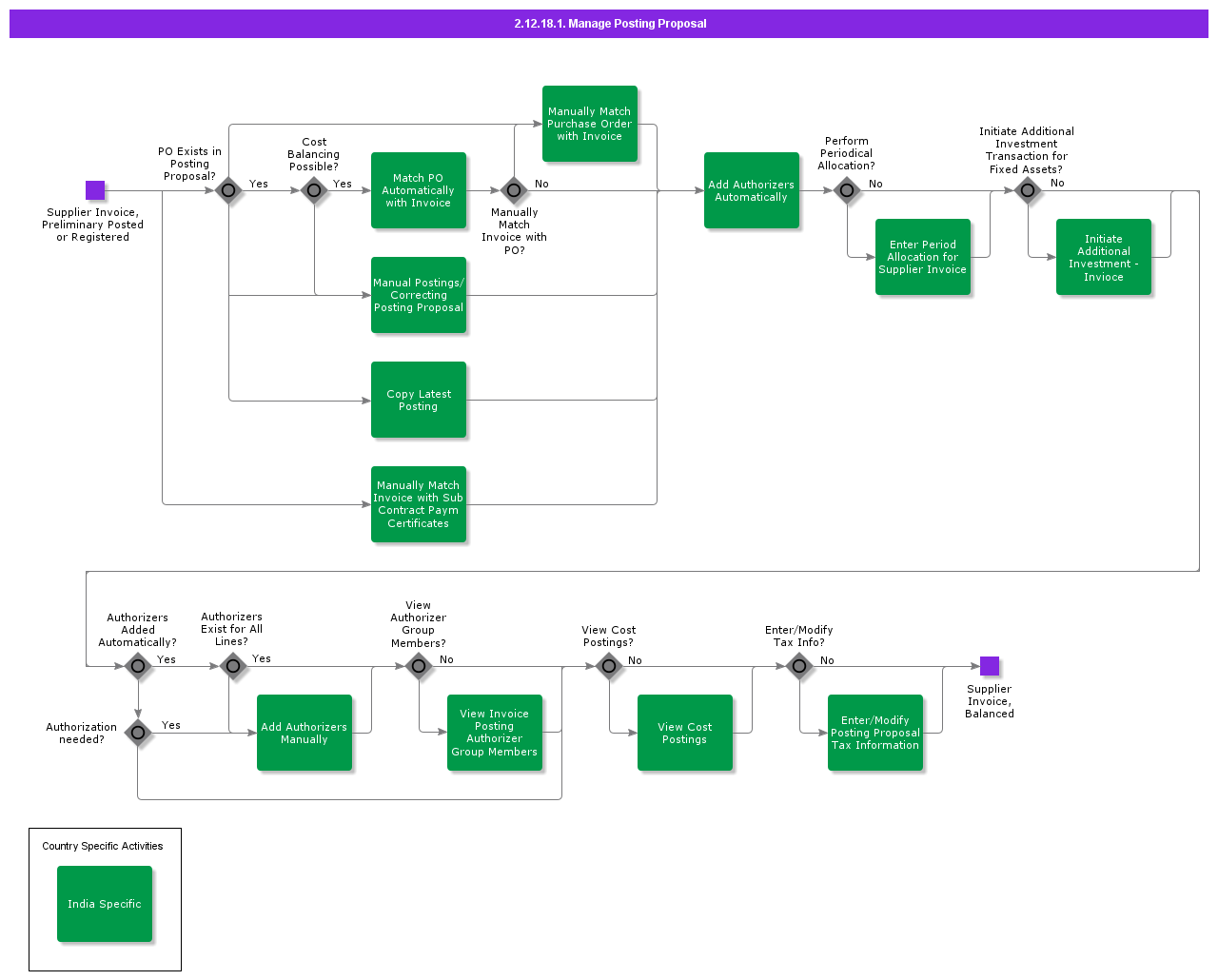Click the Initiate Additional Investment Transaction gateway
The width and height of the screenshot is (1218, 980).
[x=1028, y=190]
